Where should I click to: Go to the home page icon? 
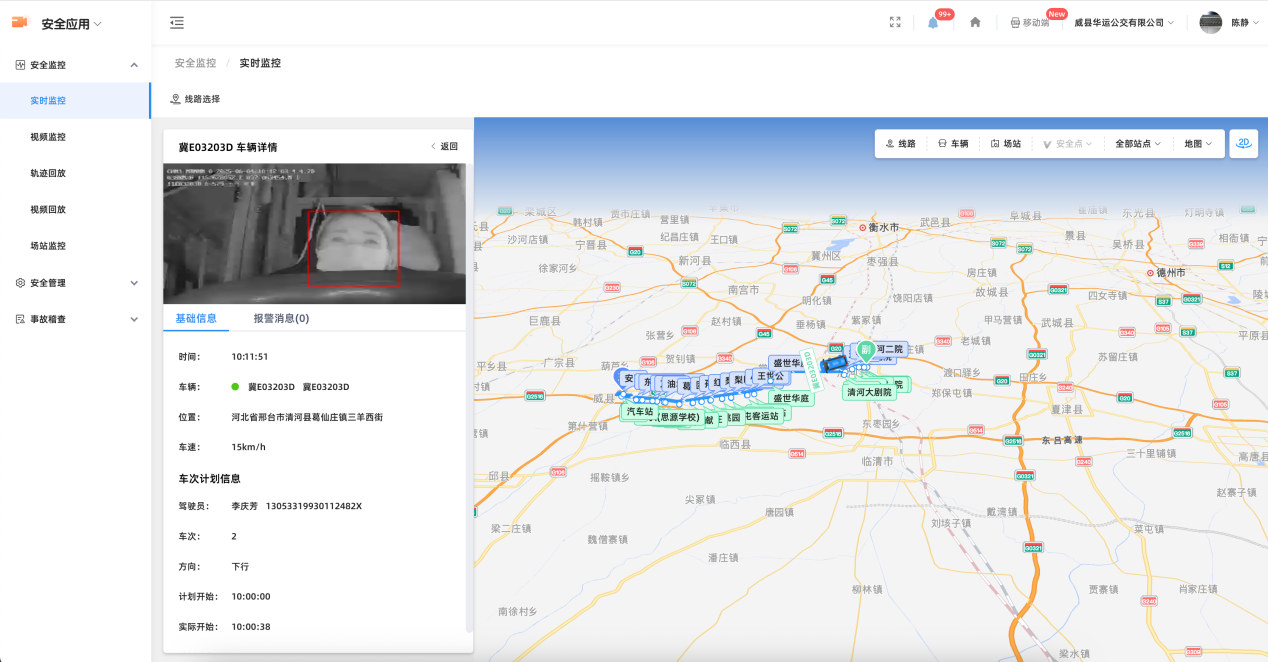point(975,22)
